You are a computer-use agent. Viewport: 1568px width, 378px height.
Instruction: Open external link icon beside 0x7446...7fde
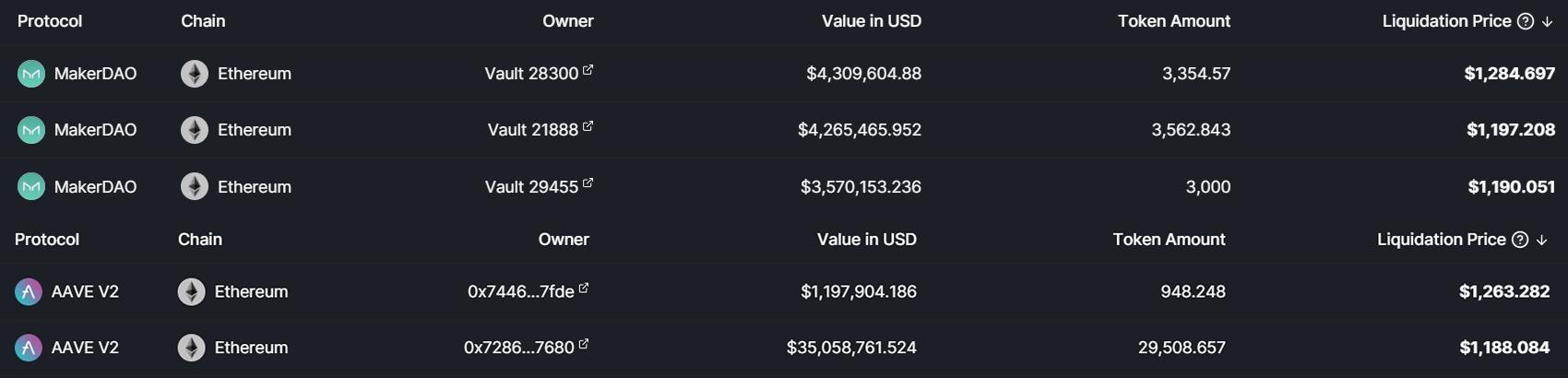coord(583,289)
